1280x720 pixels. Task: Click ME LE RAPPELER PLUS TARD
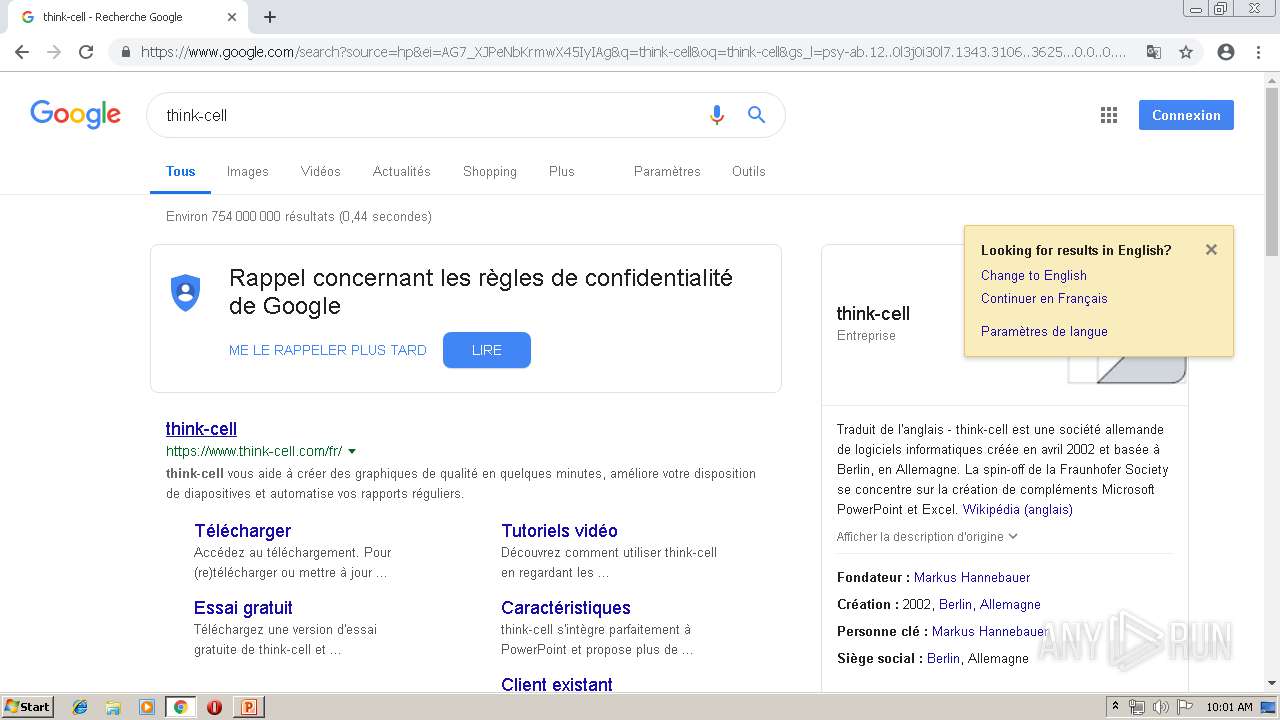(328, 350)
